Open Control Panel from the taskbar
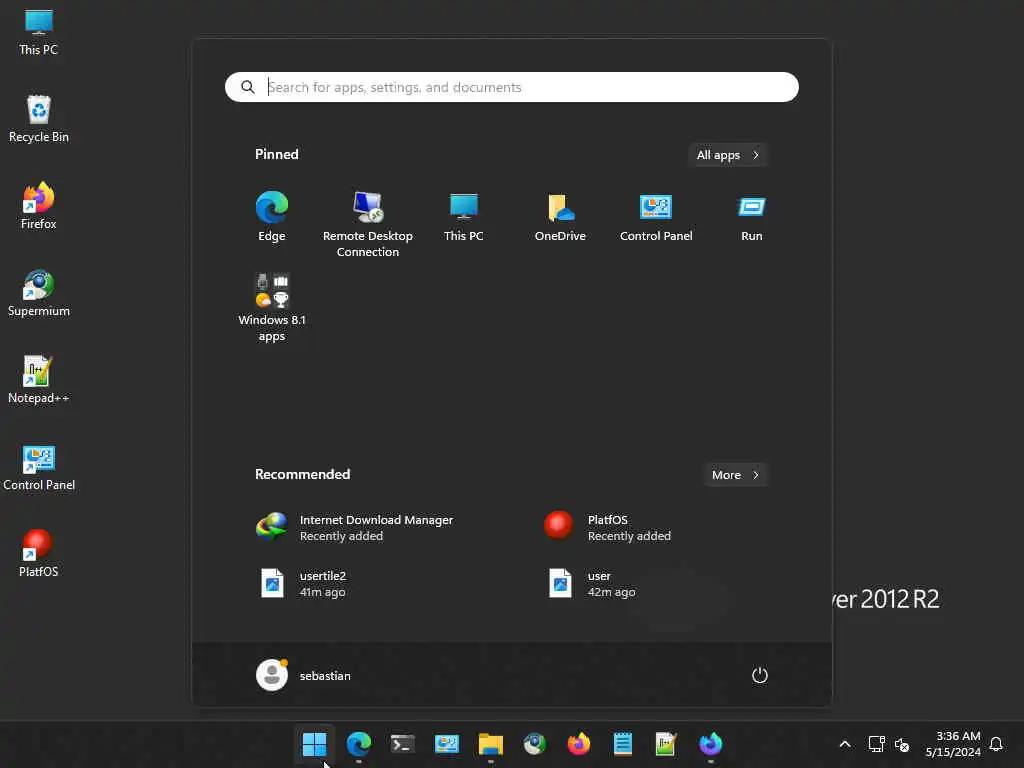1024x768 pixels. [x=447, y=744]
